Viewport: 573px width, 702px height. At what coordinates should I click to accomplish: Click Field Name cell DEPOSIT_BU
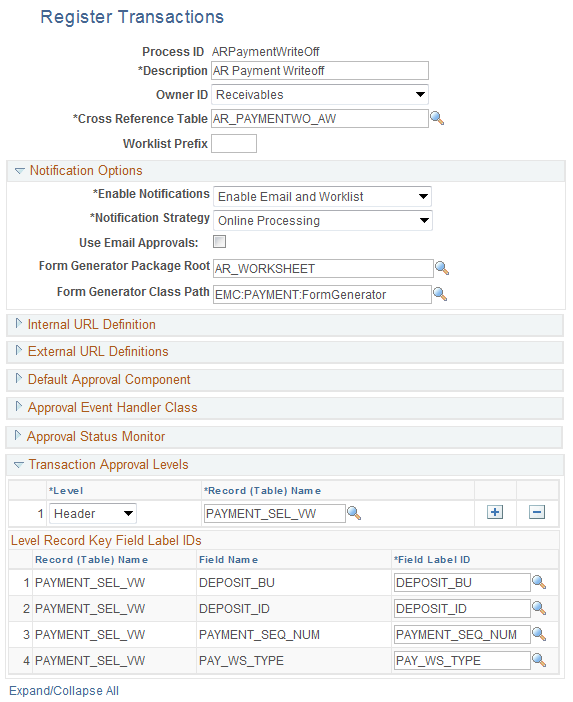(x=237, y=582)
